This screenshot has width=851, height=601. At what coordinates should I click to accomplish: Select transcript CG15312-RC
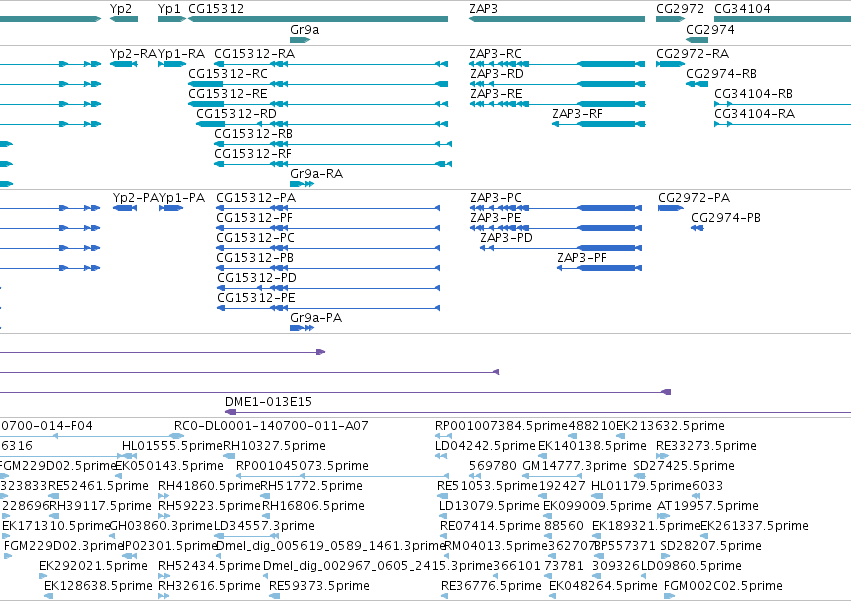(x=228, y=74)
